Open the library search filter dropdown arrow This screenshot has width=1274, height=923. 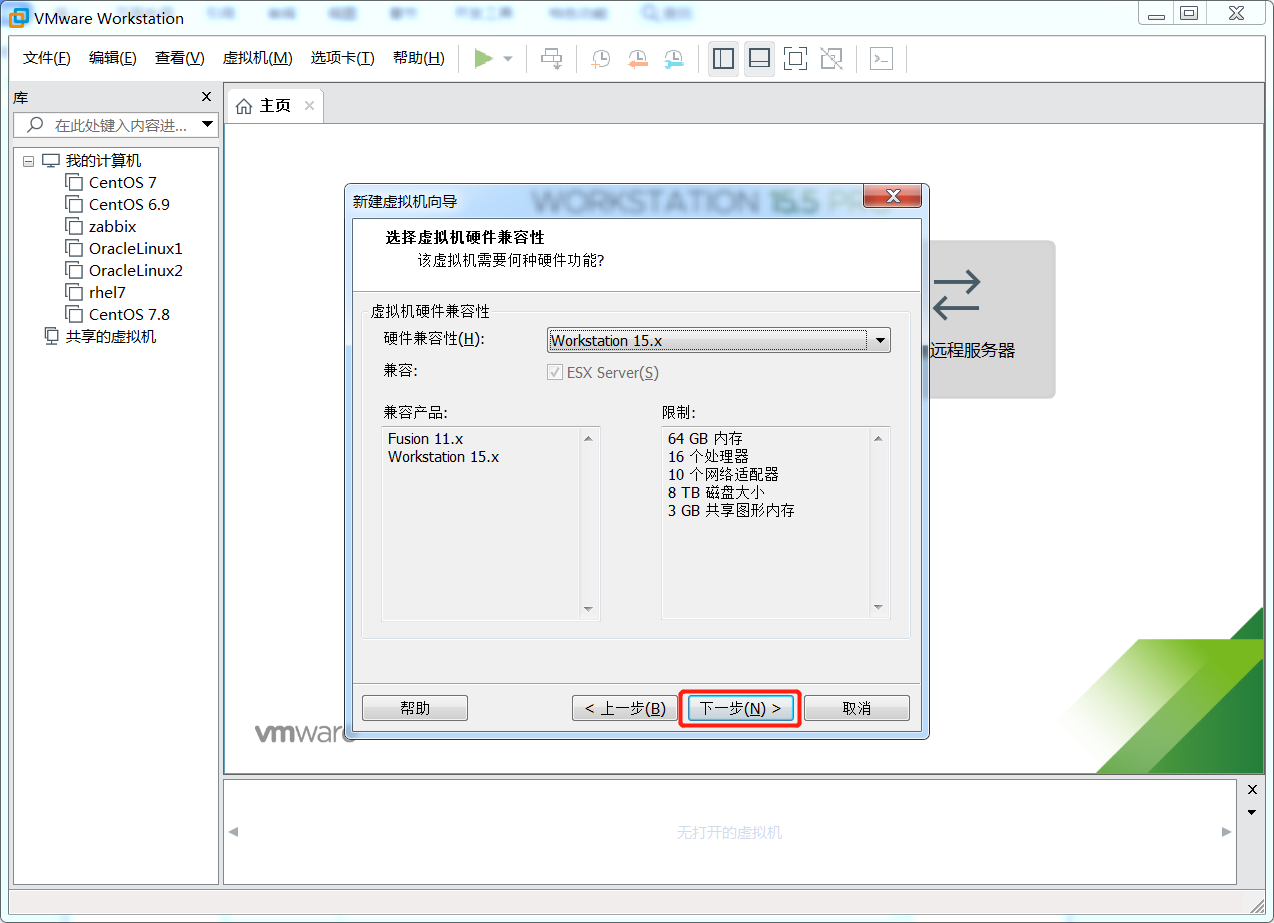point(208,125)
